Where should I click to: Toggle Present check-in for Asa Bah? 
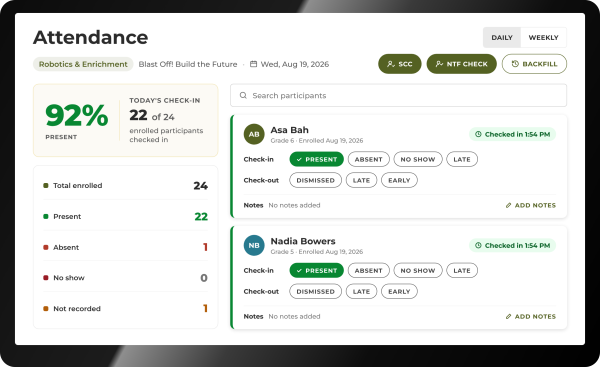point(316,159)
